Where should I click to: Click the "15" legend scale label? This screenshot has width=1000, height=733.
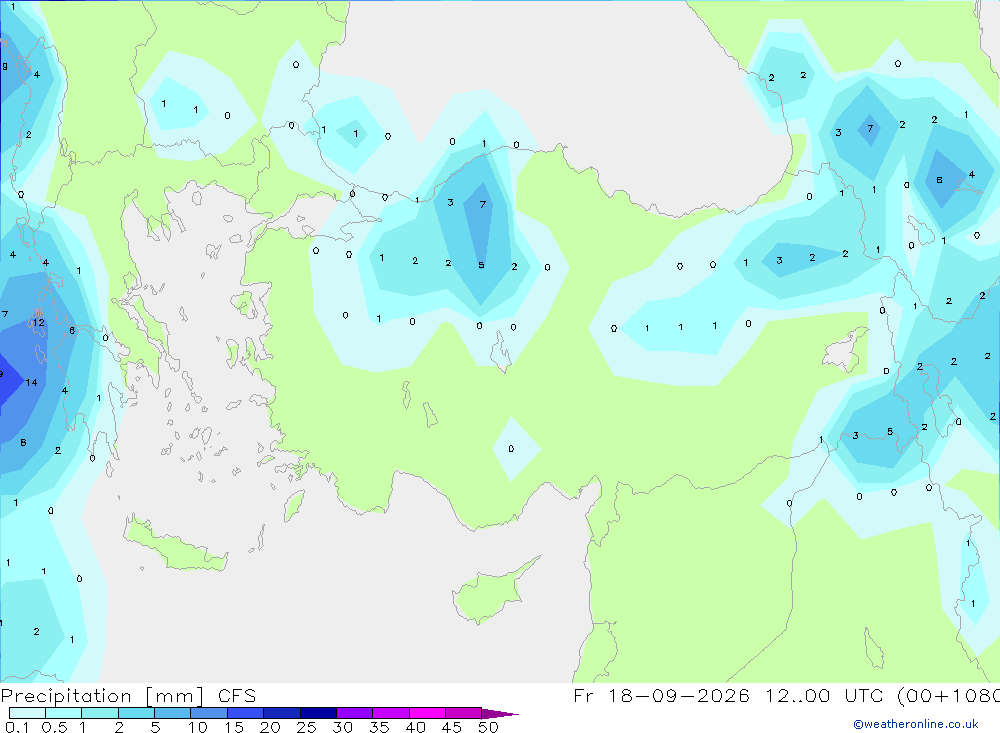coord(234,727)
